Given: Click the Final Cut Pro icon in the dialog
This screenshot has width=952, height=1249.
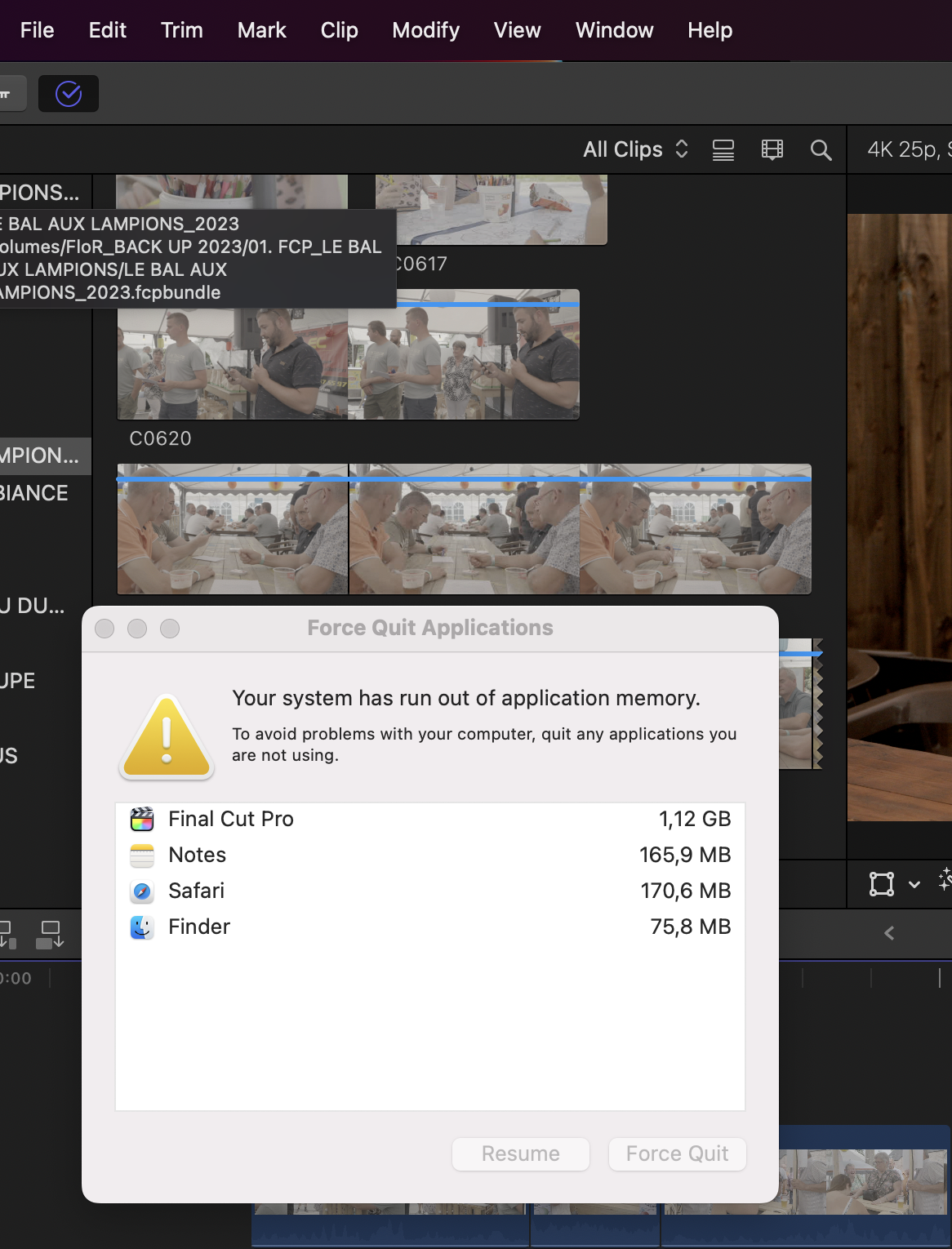Looking at the screenshot, I should 142,818.
